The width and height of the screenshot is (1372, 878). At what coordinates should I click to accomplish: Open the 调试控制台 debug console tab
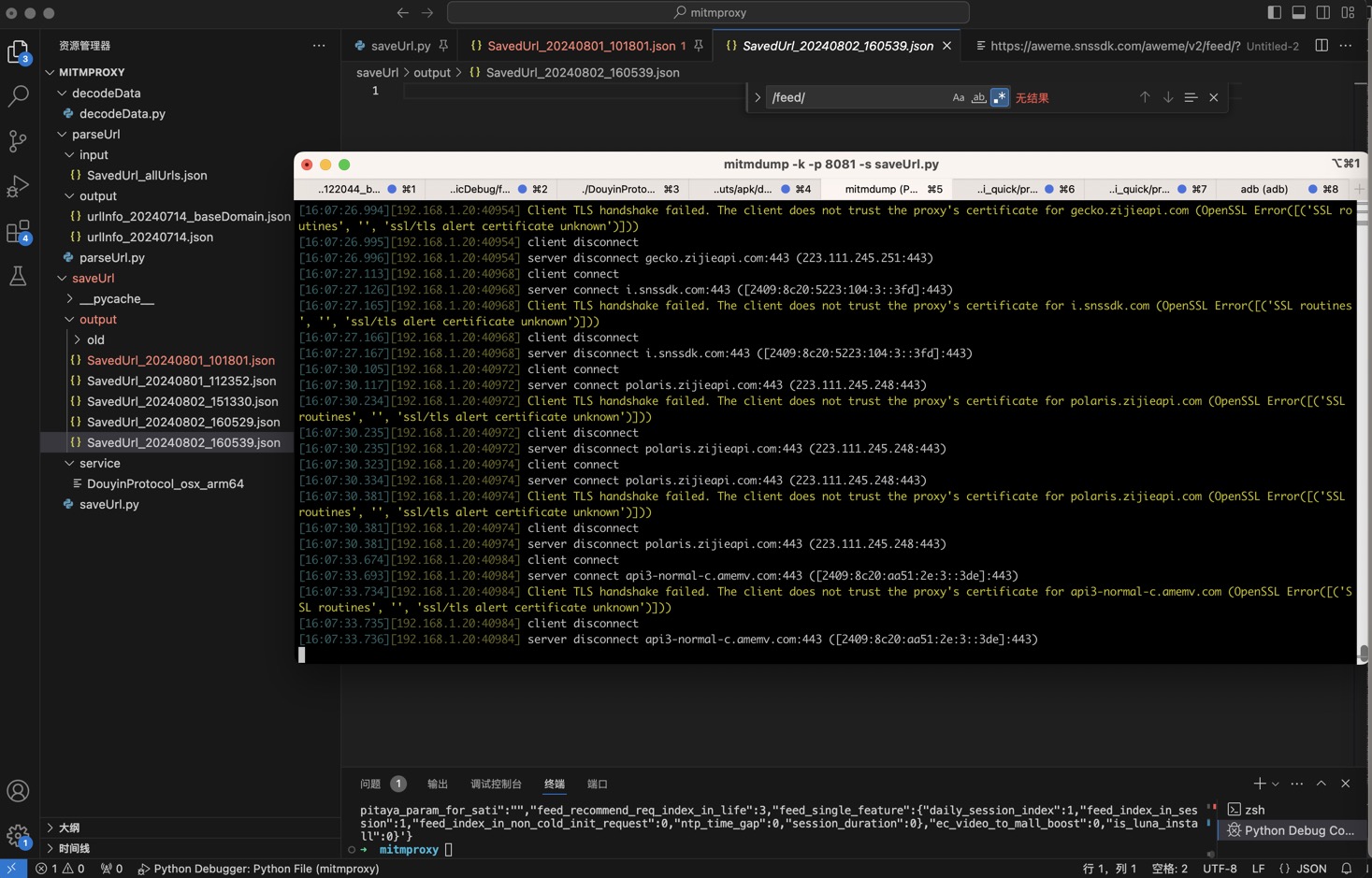(x=496, y=784)
